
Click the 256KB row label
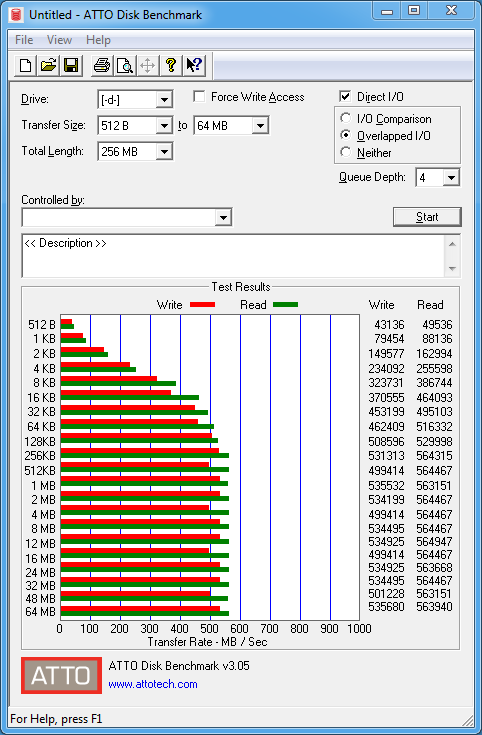point(40,456)
